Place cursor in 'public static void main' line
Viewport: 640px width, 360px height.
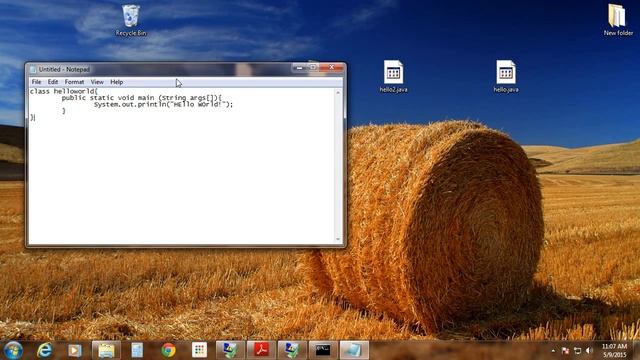[x=142, y=98]
